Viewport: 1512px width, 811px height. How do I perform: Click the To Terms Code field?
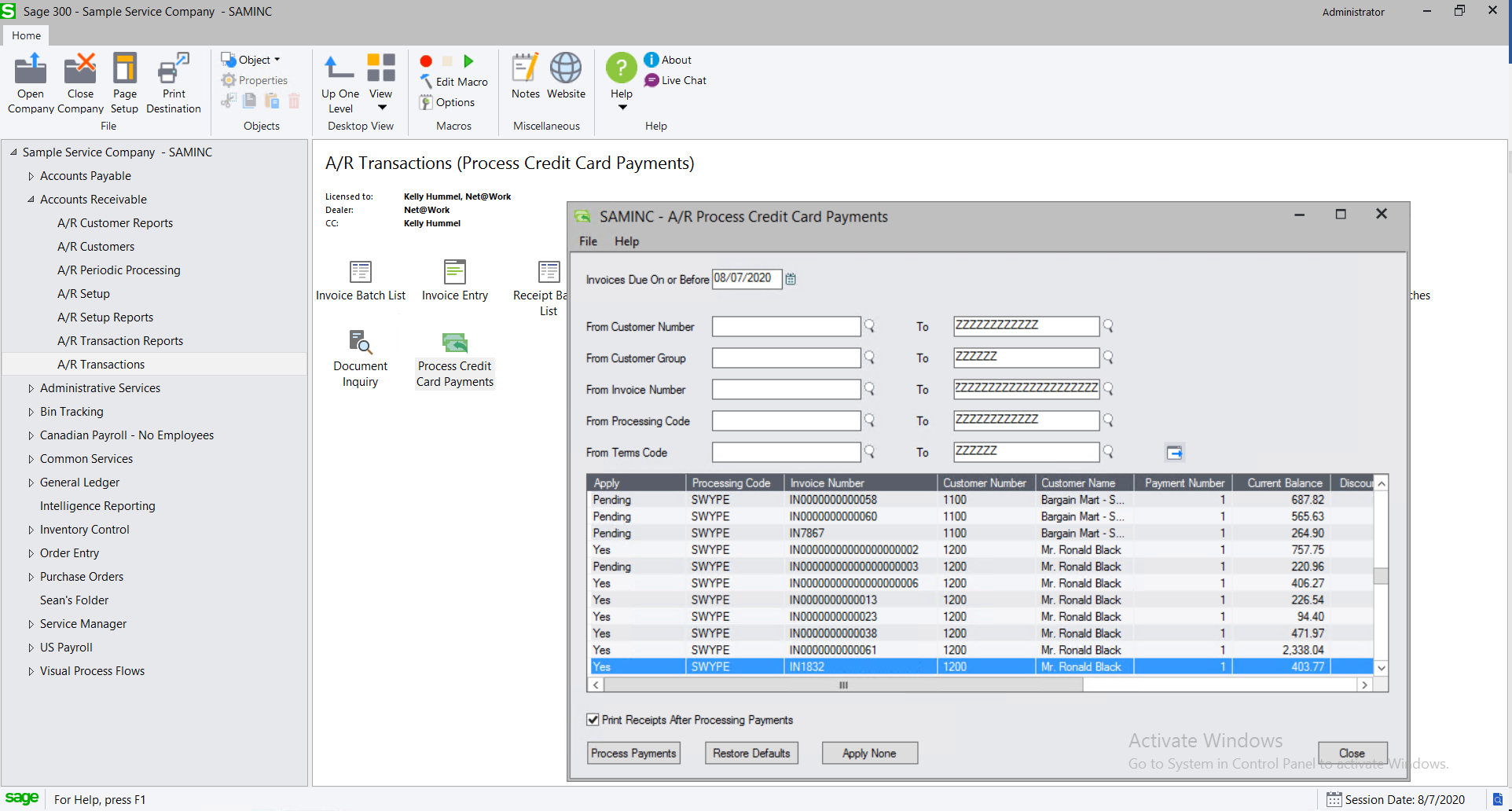coord(1026,452)
